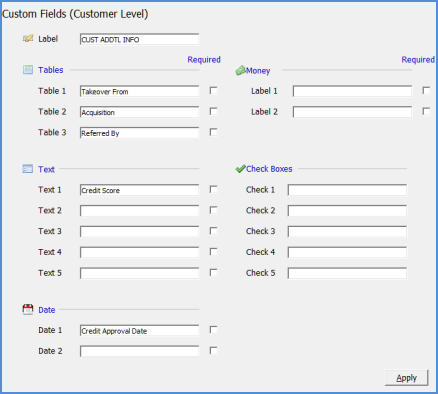Screen dimensions: 438x394
Task: Click the Apply button
Action: pyautogui.click(x=406, y=378)
